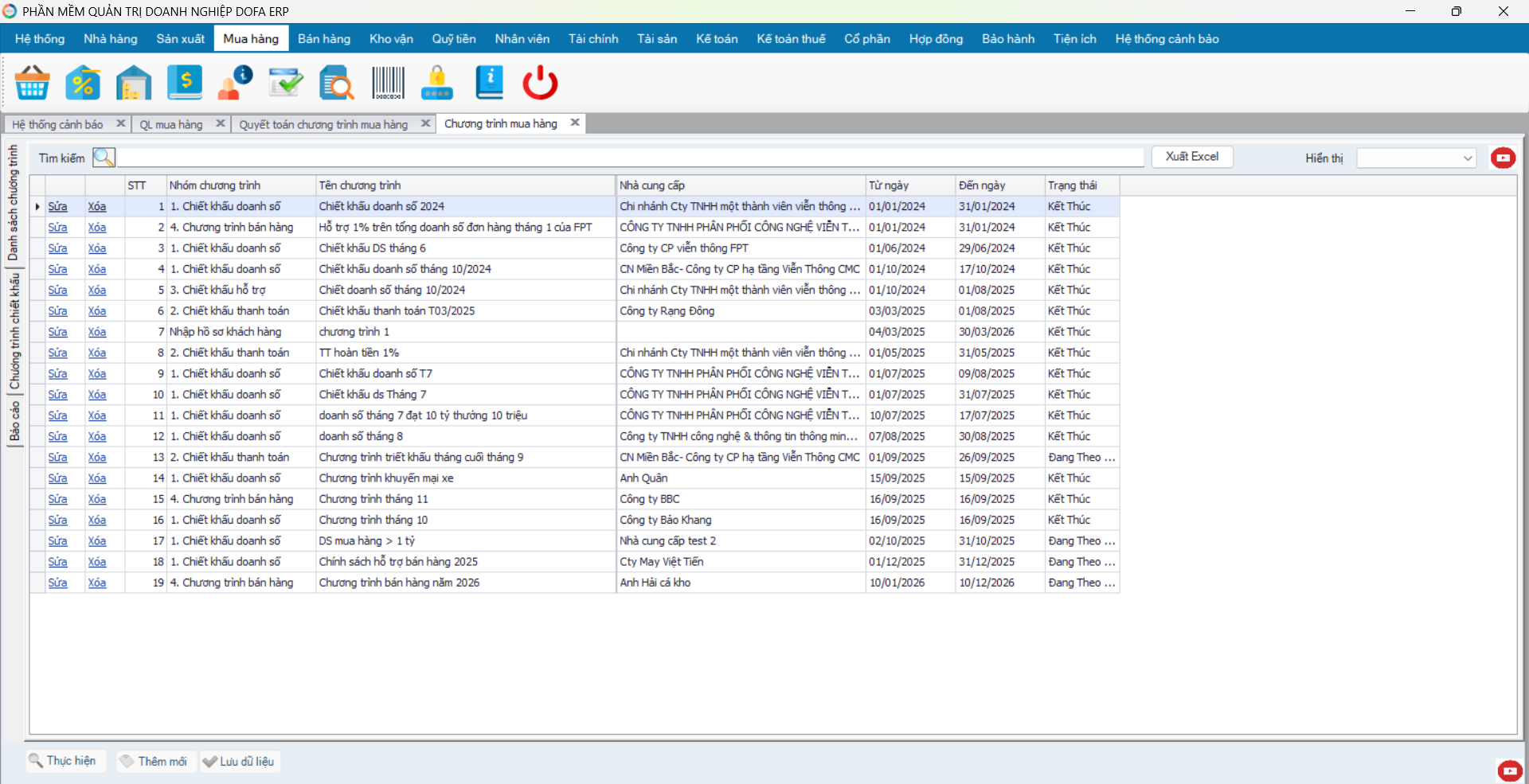Open the percent discount tag icon
Screen dimensions: 1529x784
tap(83, 83)
